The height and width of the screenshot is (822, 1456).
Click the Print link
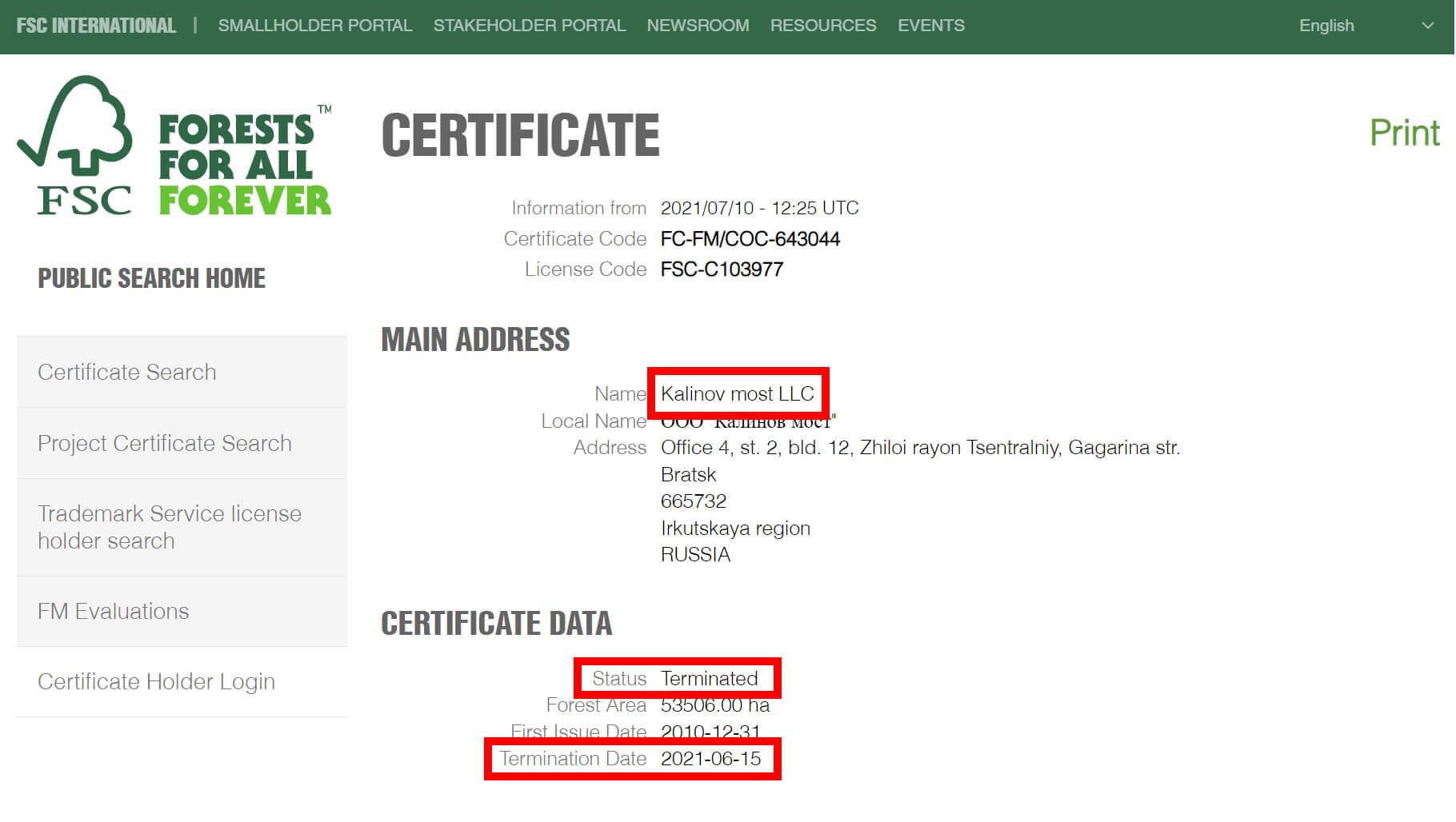point(1405,133)
